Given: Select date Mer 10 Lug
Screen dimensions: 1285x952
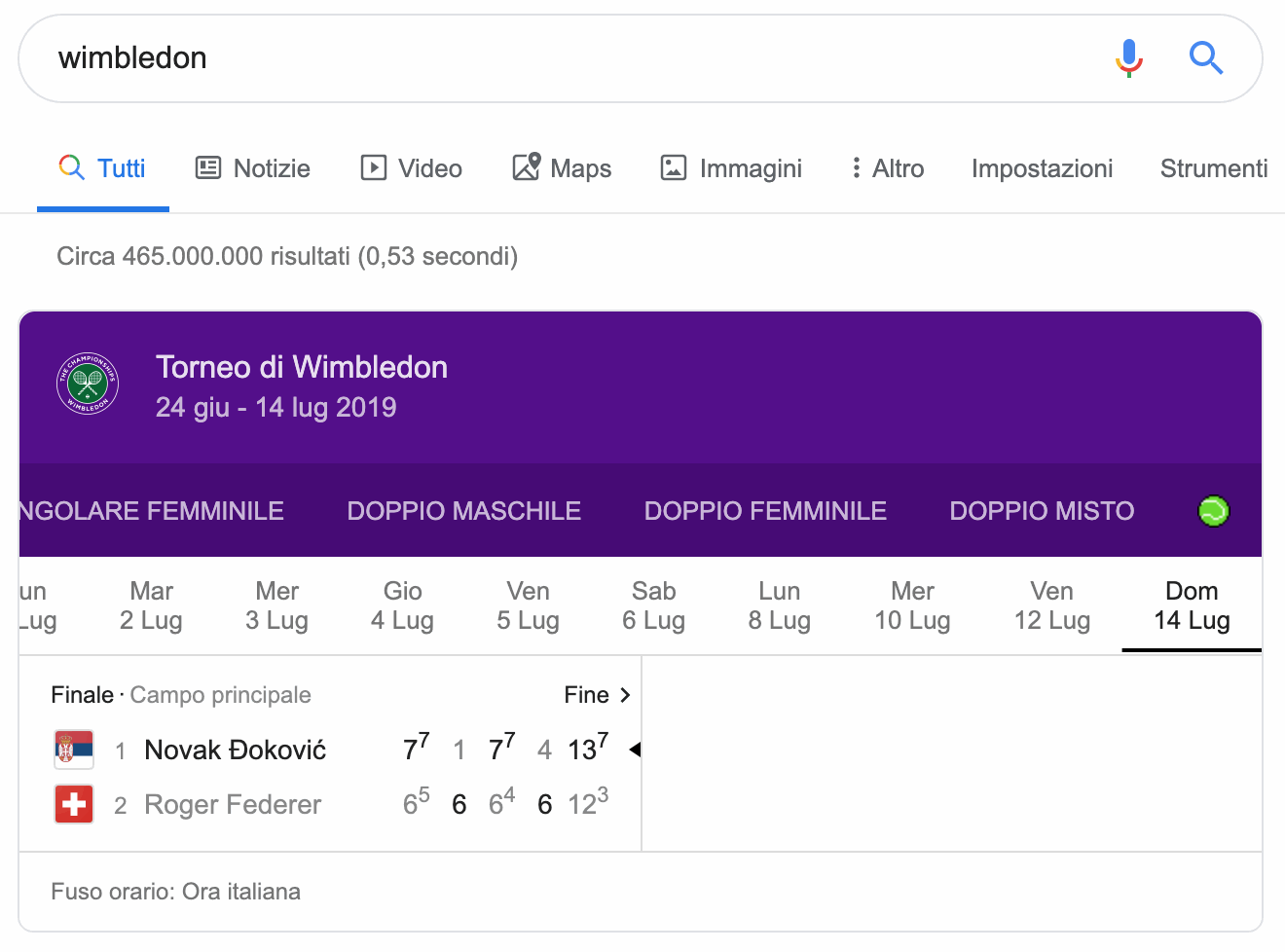Looking at the screenshot, I should tap(912, 605).
